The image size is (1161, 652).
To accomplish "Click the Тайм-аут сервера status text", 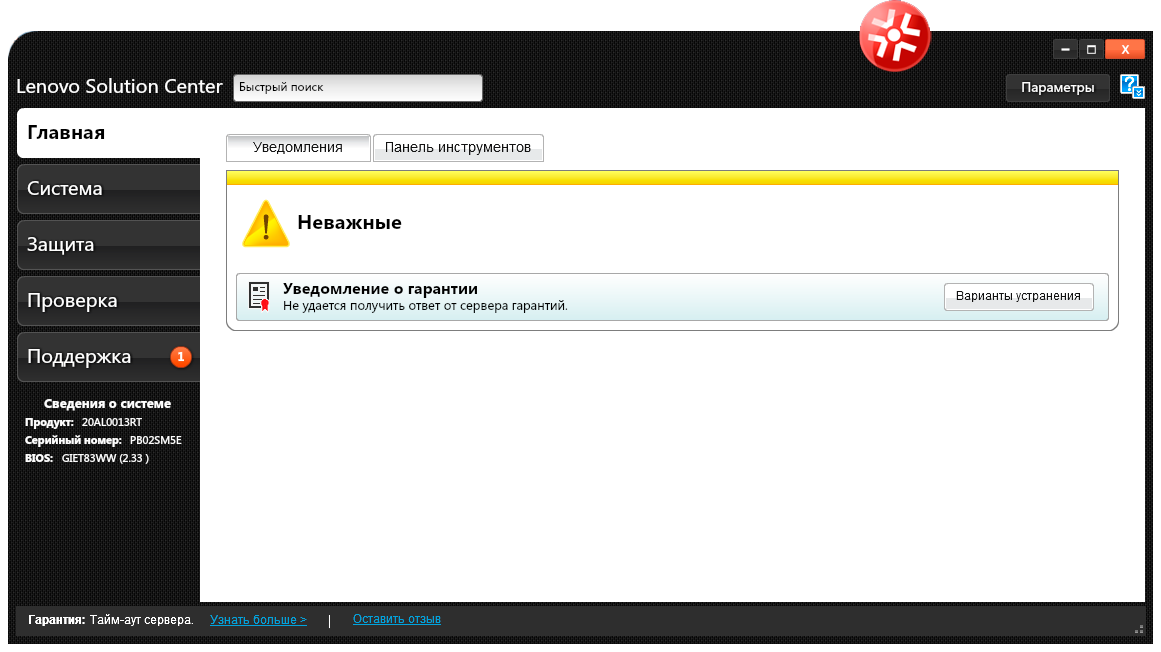I will point(141,620).
